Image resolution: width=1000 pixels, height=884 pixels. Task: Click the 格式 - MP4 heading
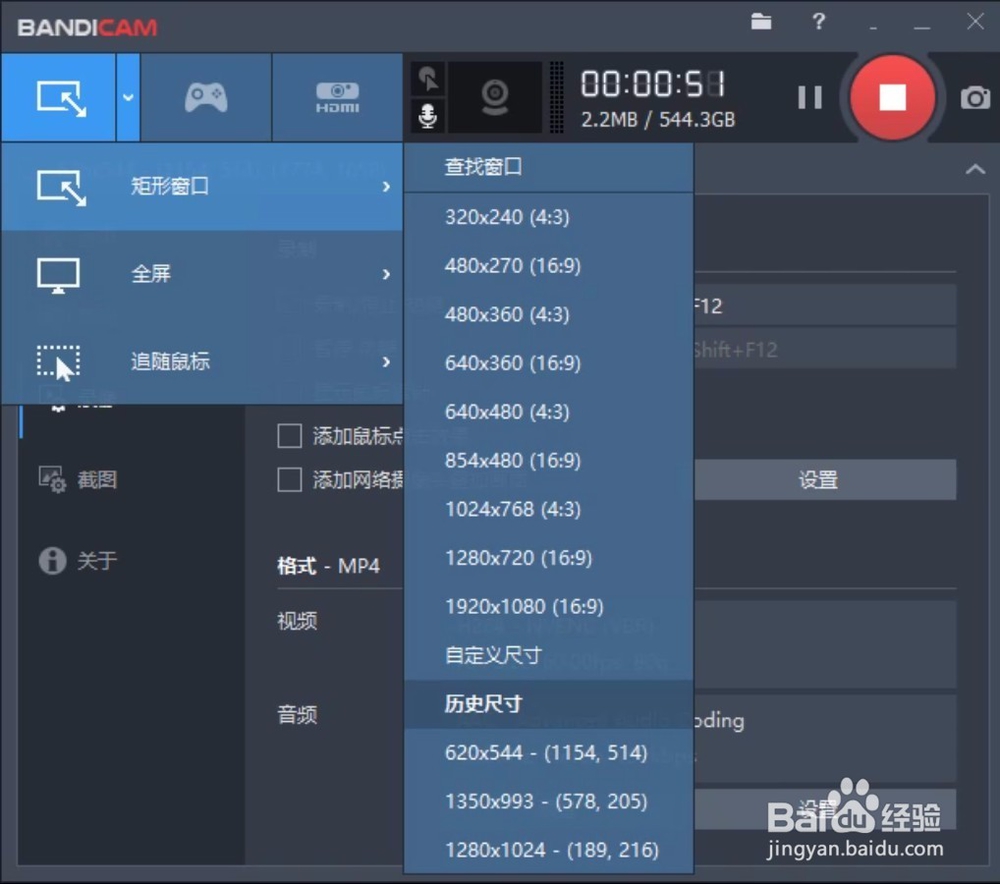(x=328, y=566)
